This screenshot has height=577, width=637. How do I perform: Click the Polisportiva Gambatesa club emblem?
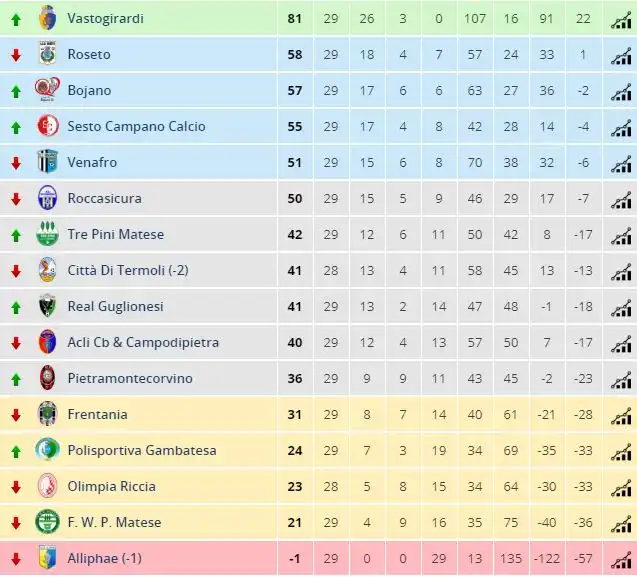[x=47, y=449]
